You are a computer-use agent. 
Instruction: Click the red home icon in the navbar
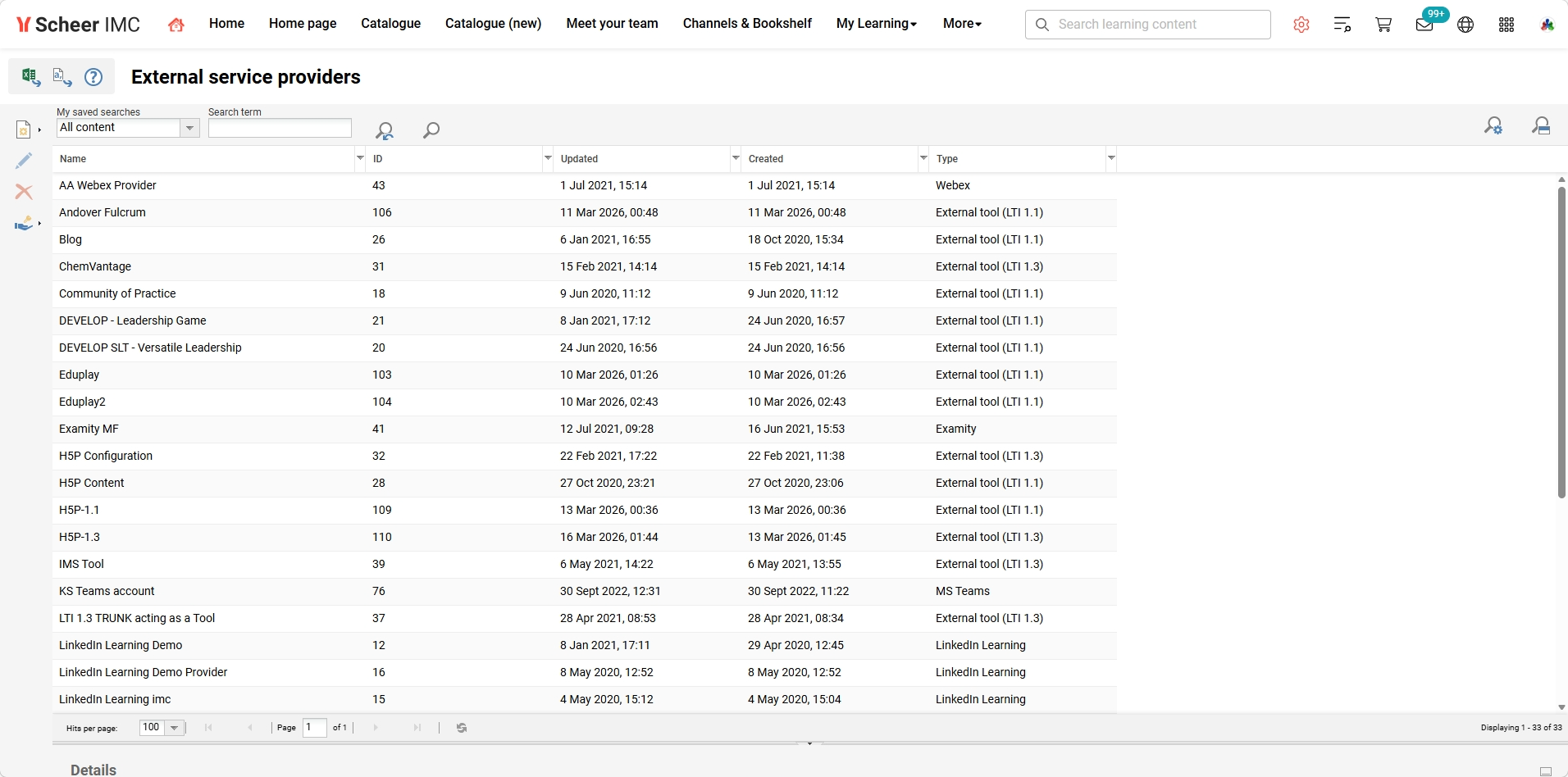(175, 25)
